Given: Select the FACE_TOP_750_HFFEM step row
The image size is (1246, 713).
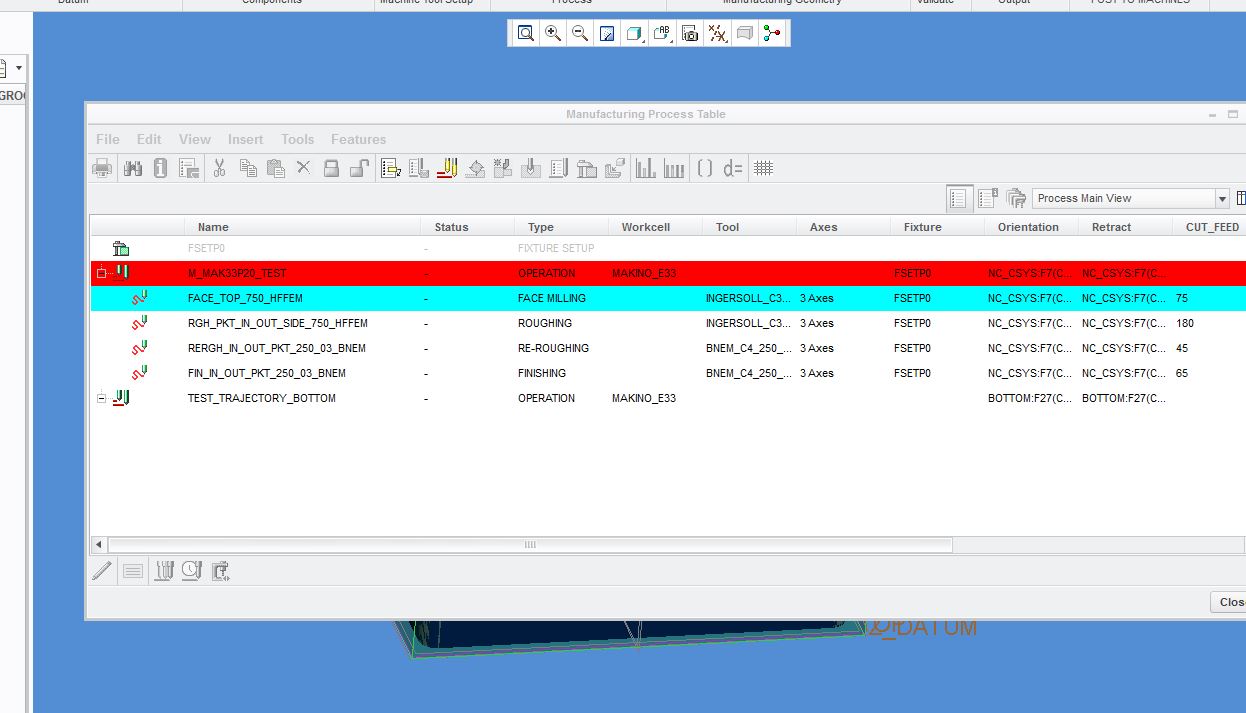Looking at the screenshot, I should [668, 298].
